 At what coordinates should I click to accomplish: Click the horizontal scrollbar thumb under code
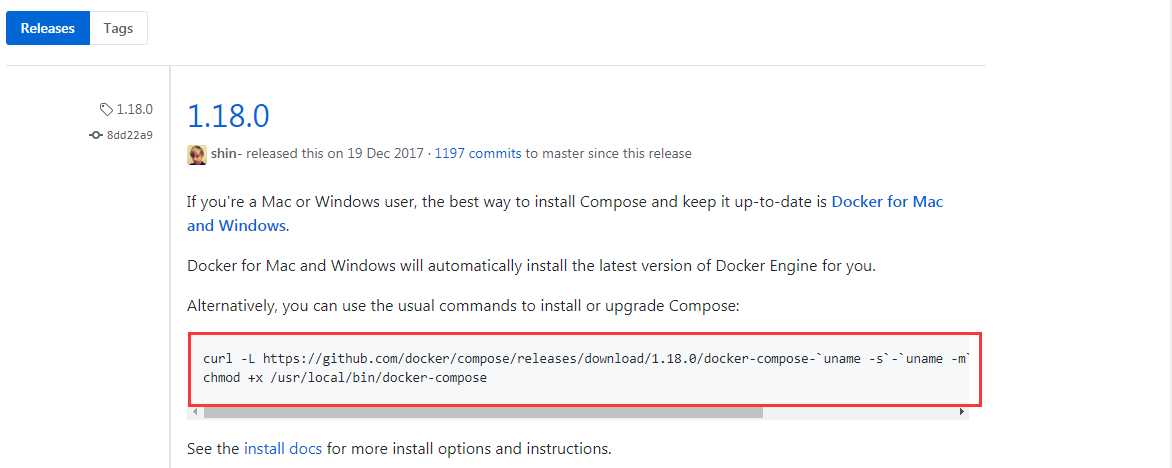pos(483,412)
